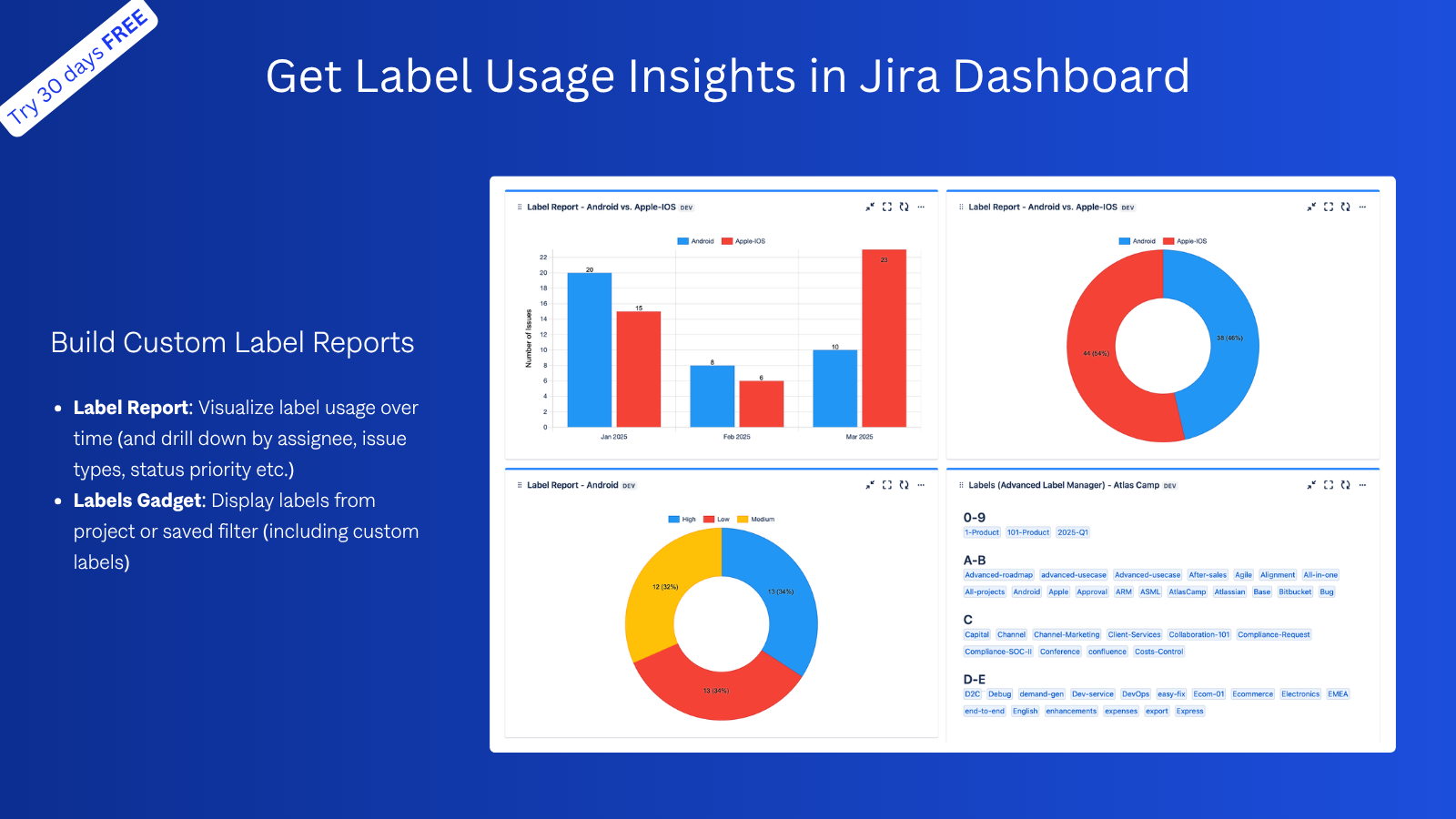This screenshot has width=1456, height=819.
Task: Open the Compliance-Request label
Action: click(1274, 635)
